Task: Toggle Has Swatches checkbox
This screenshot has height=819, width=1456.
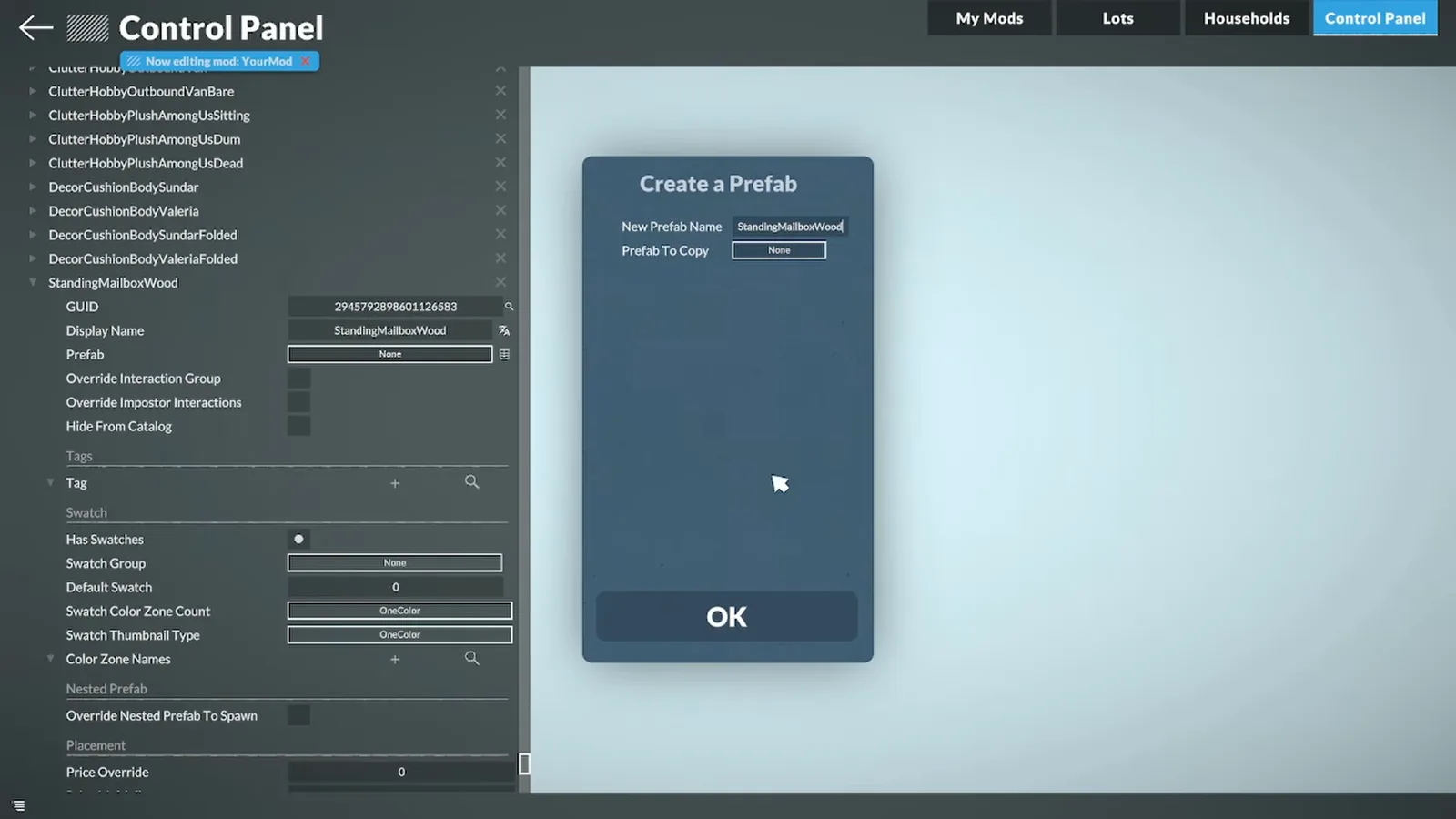Action: [x=298, y=540]
